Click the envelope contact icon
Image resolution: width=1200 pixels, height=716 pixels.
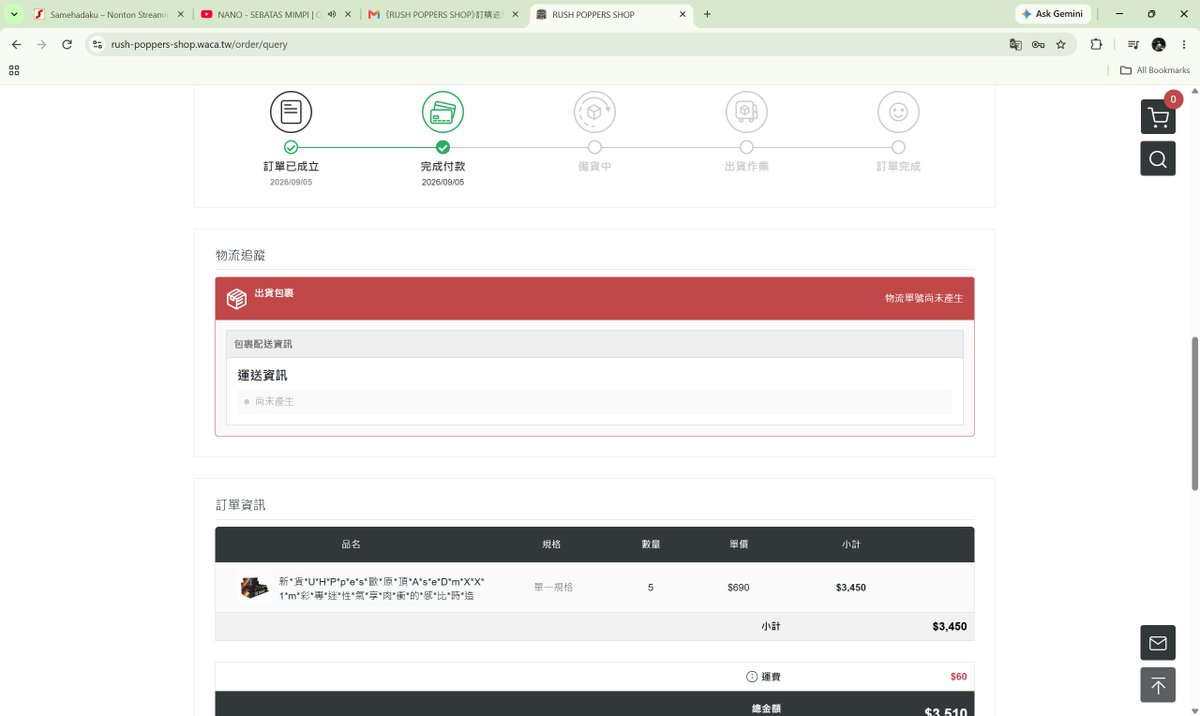point(1158,643)
